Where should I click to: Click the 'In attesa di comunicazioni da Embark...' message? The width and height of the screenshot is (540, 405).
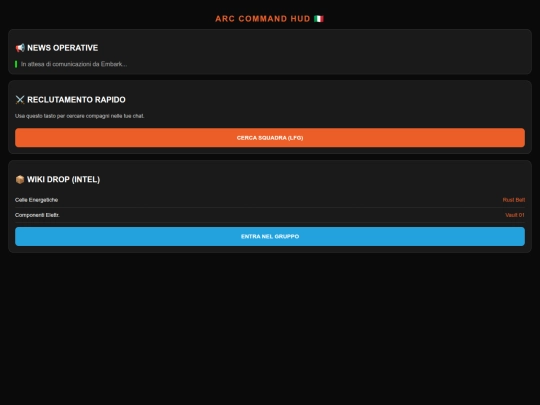tap(74, 64)
